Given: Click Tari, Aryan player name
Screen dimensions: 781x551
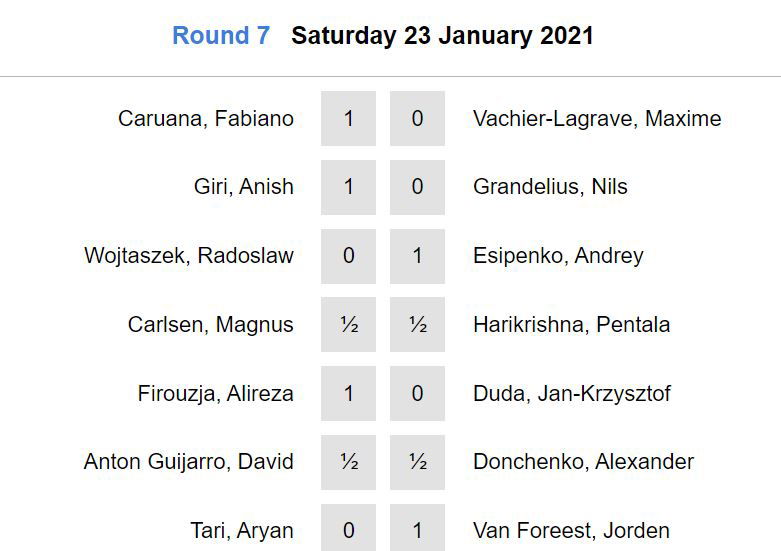Looking at the screenshot, I should [242, 531].
